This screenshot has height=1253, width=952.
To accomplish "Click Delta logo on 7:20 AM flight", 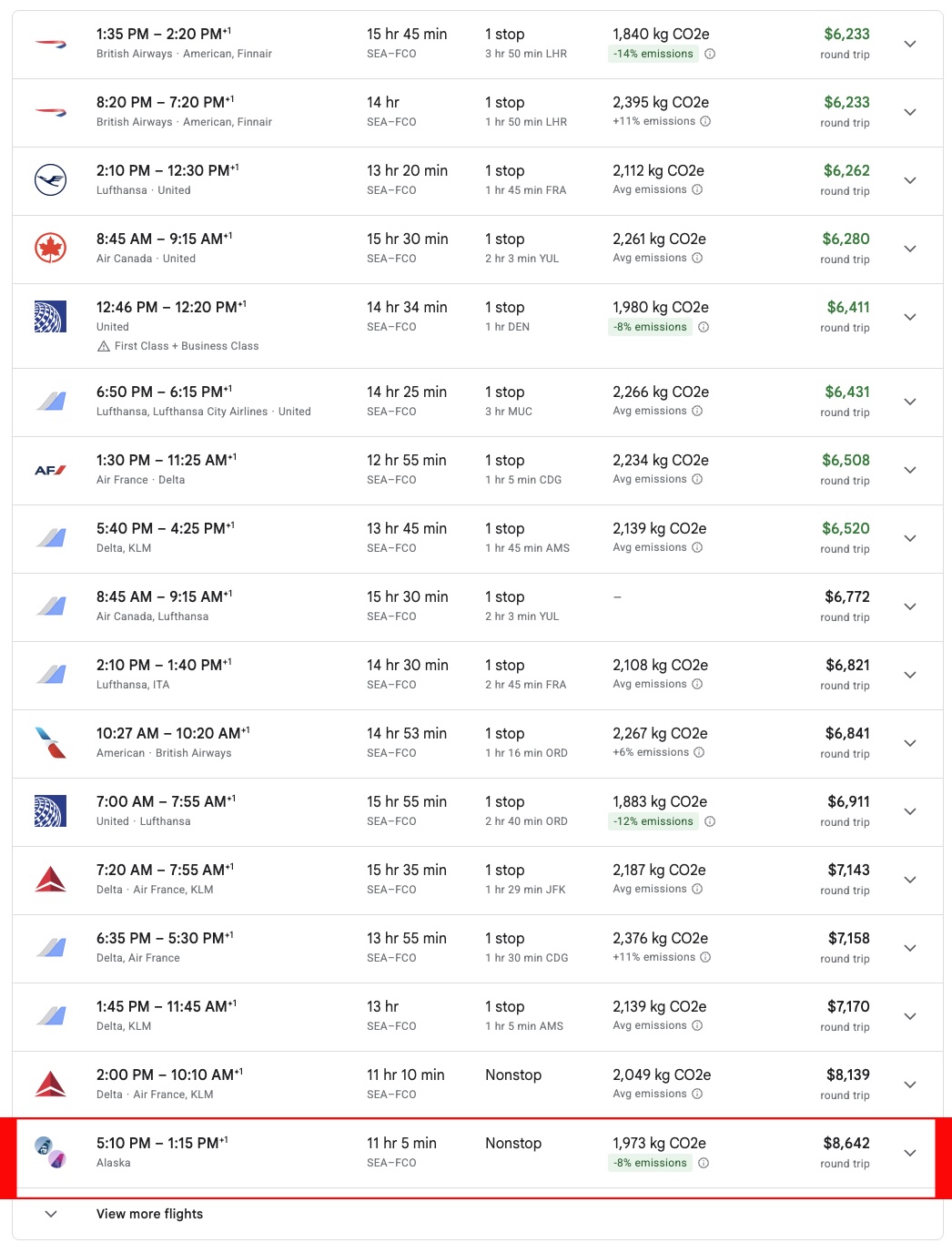I will point(51,880).
